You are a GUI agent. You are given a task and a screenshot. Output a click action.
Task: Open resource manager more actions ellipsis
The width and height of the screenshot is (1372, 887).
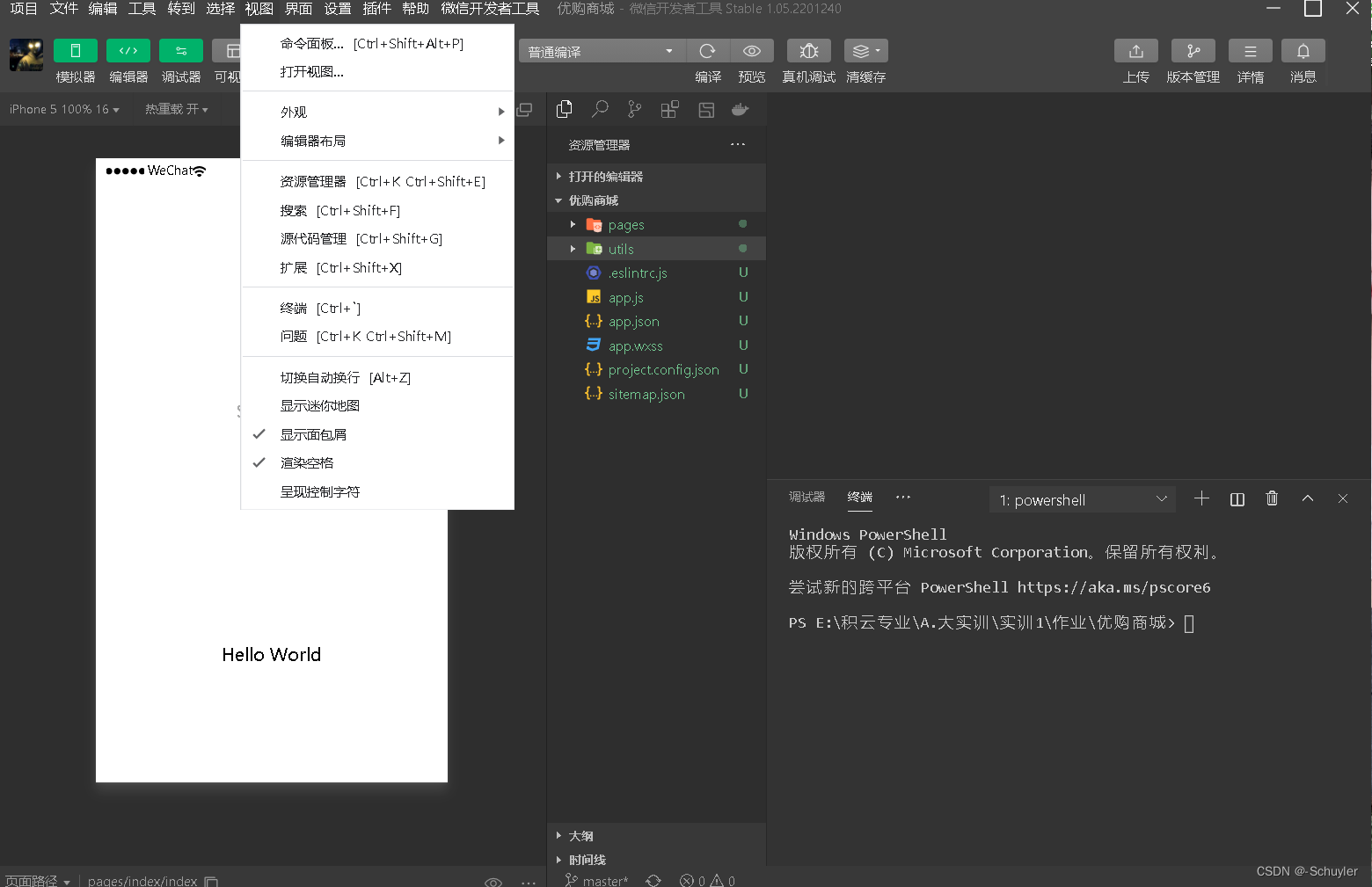[x=738, y=144]
